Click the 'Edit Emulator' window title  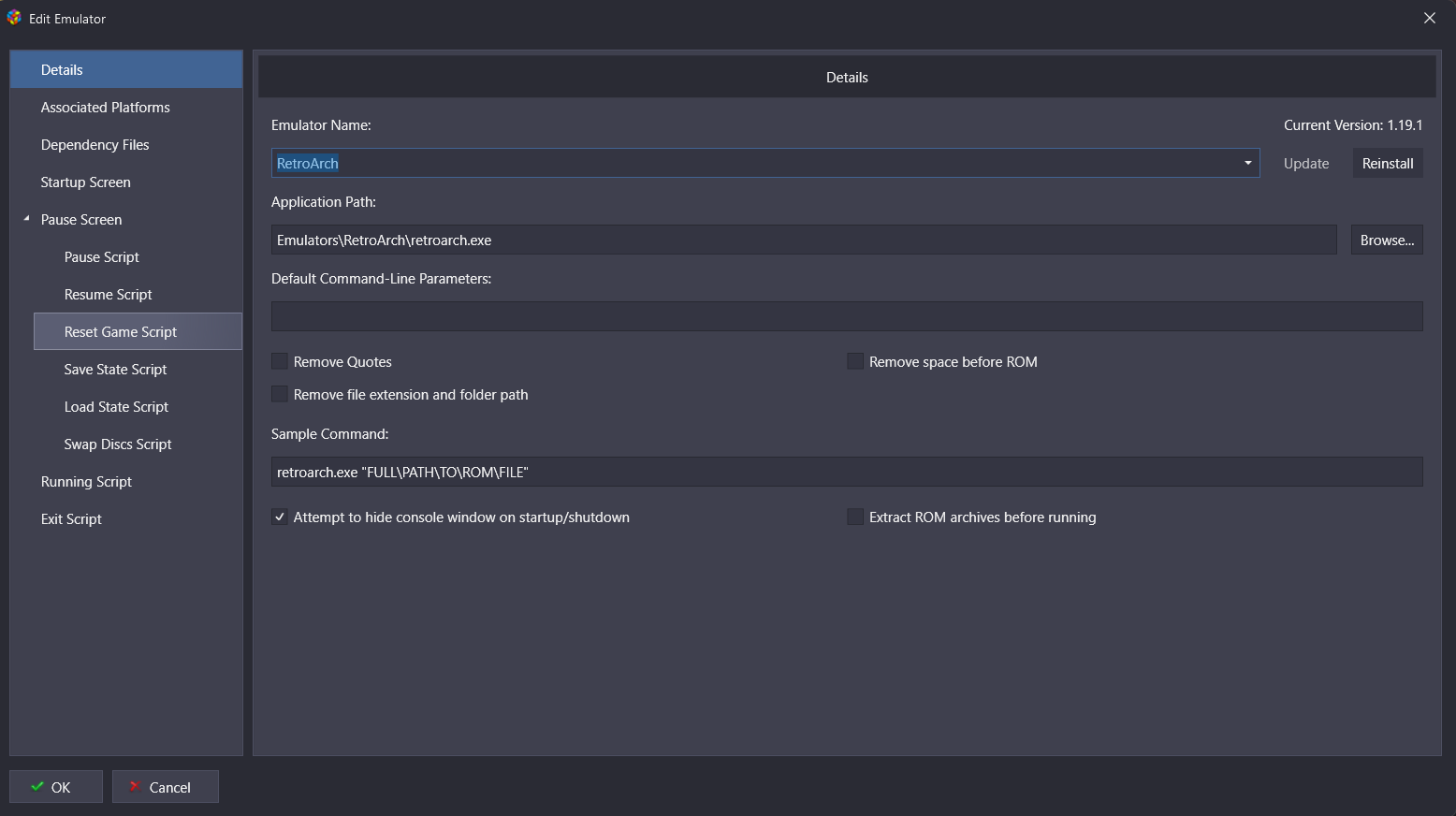pos(67,18)
